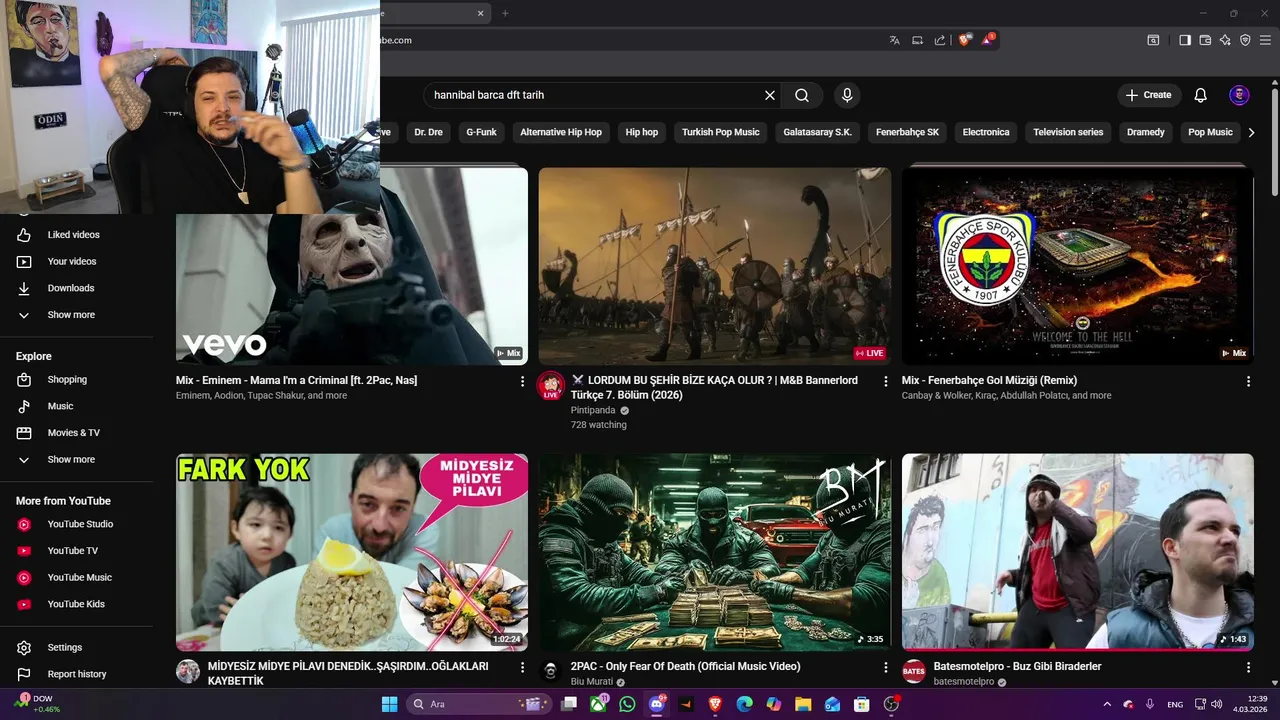Select the Pop Music filter chip

point(1210,132)
